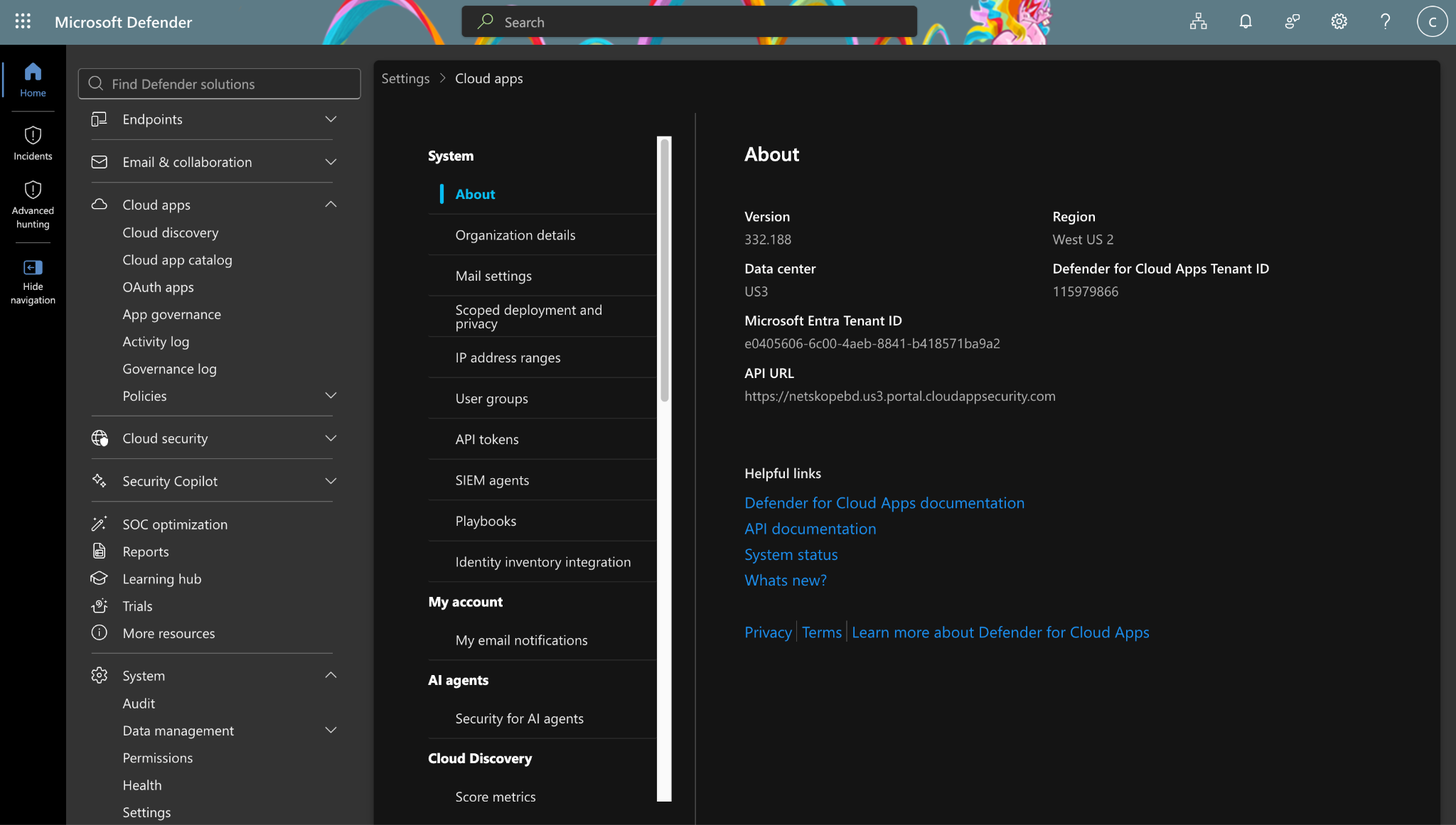Open Learn more about Defender for Cloud Apps
The width and height of the screenshot is (1456, 825).
1000,632
